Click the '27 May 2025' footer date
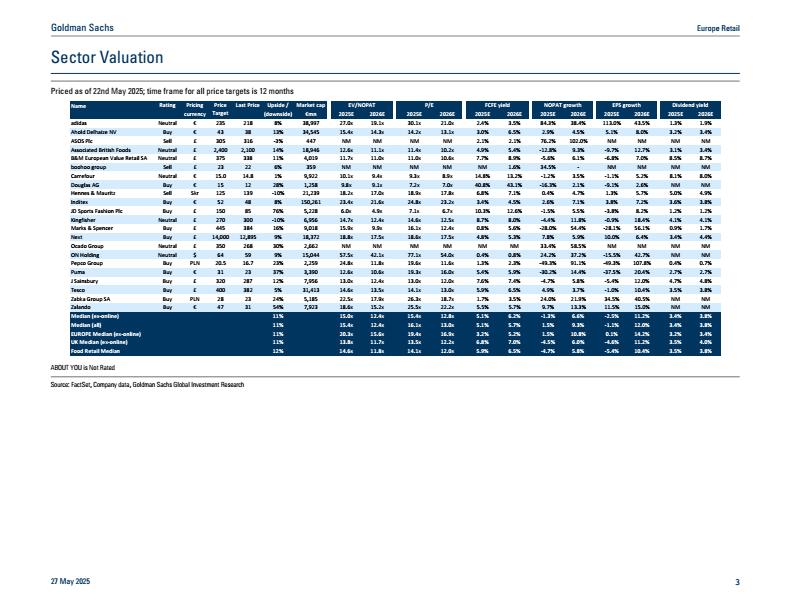 coord(70,581)
